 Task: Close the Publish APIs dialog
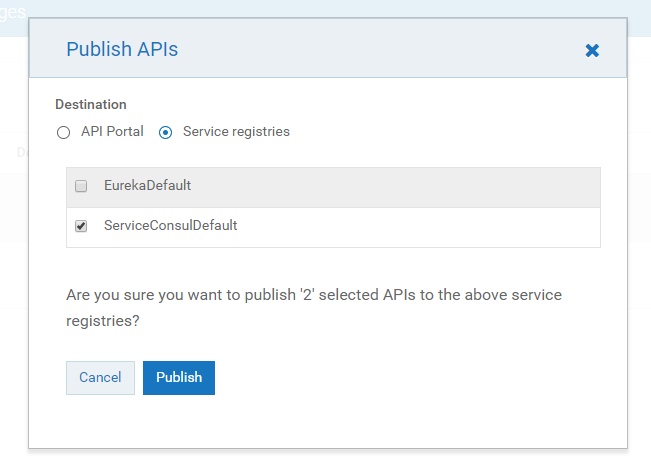(x=592, y=50)
